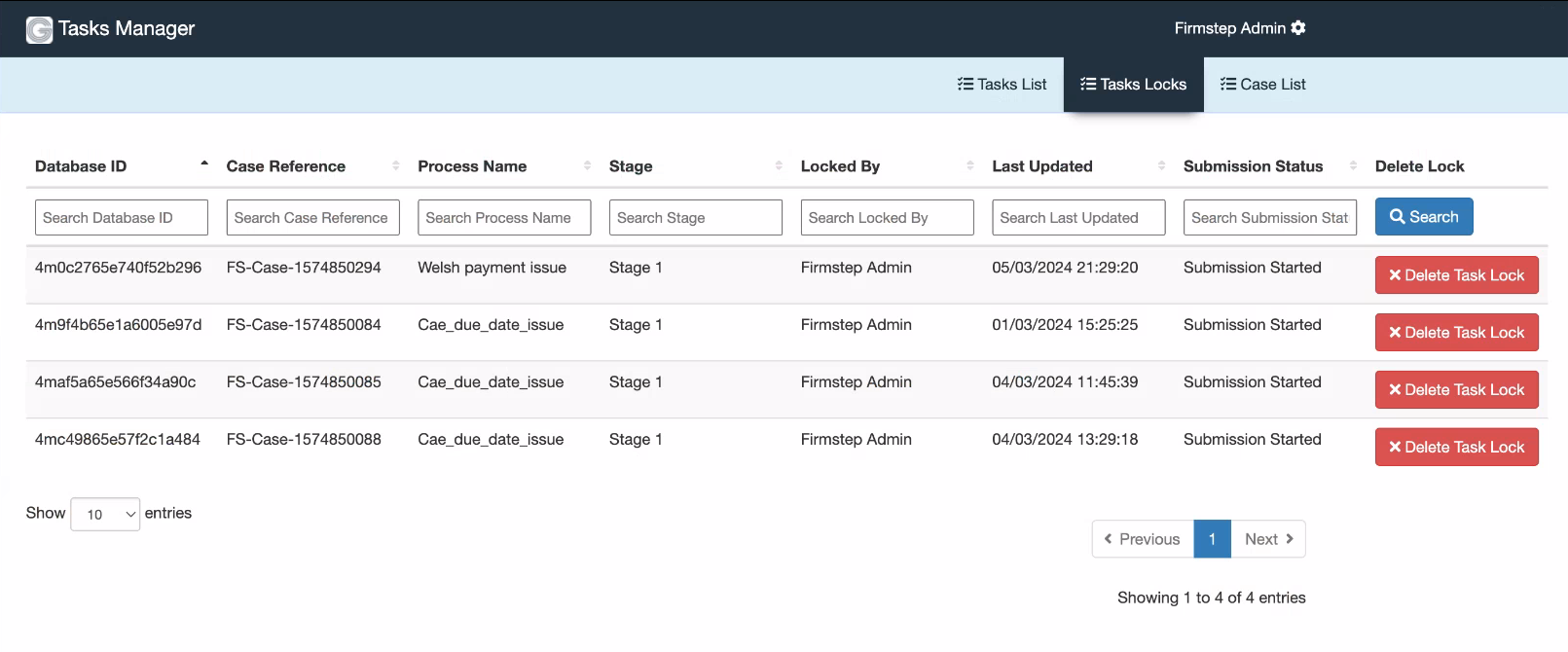The height and width of the screenshot is (652, 1568).
Task: Click Submission Status column header
Action: coord(1253,166)
